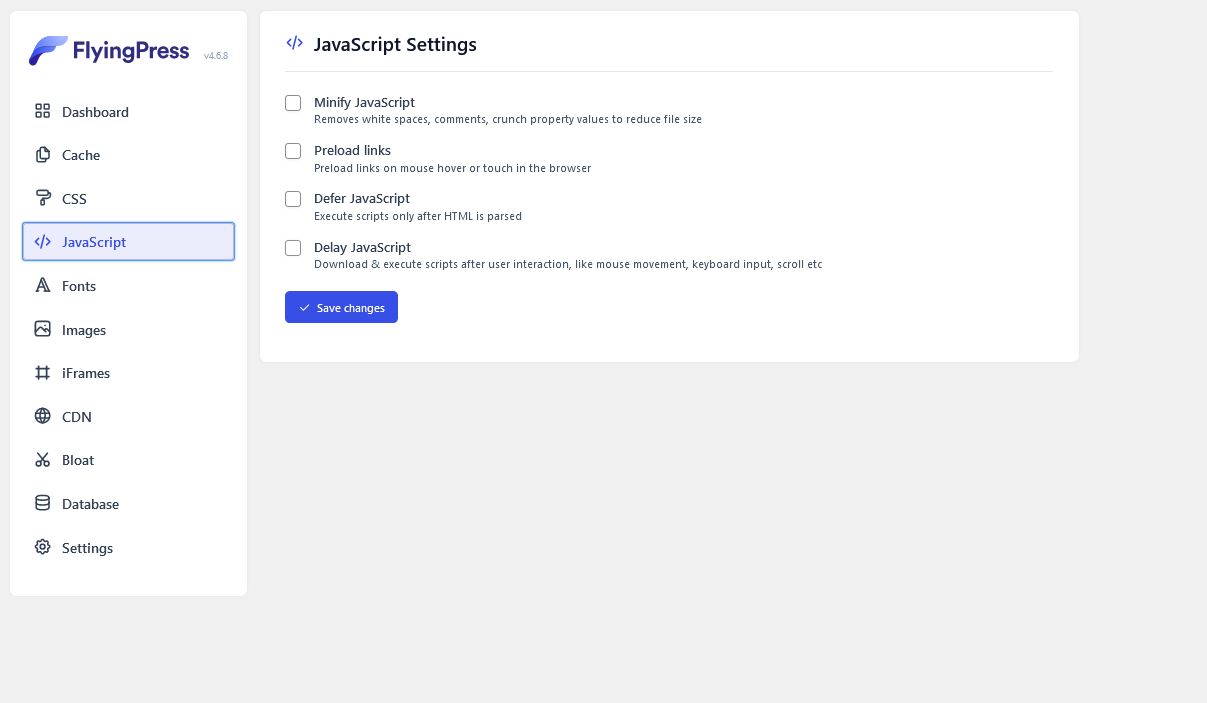Click the Fonts letter icon
The width and height of the screenshot is (1207, 703).
click(x=42, y=285)
